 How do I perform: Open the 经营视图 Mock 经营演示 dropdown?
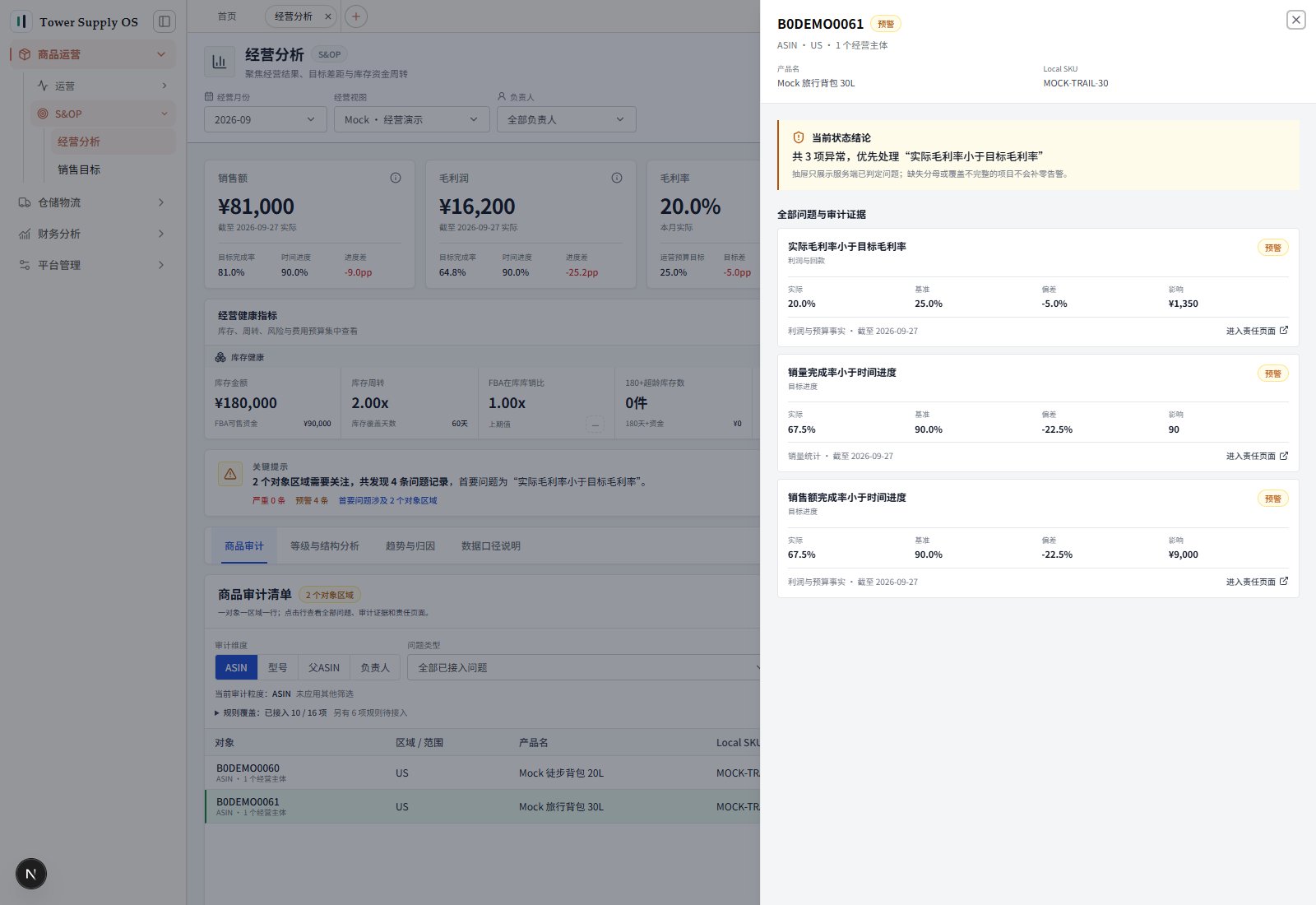click(412, 119)
